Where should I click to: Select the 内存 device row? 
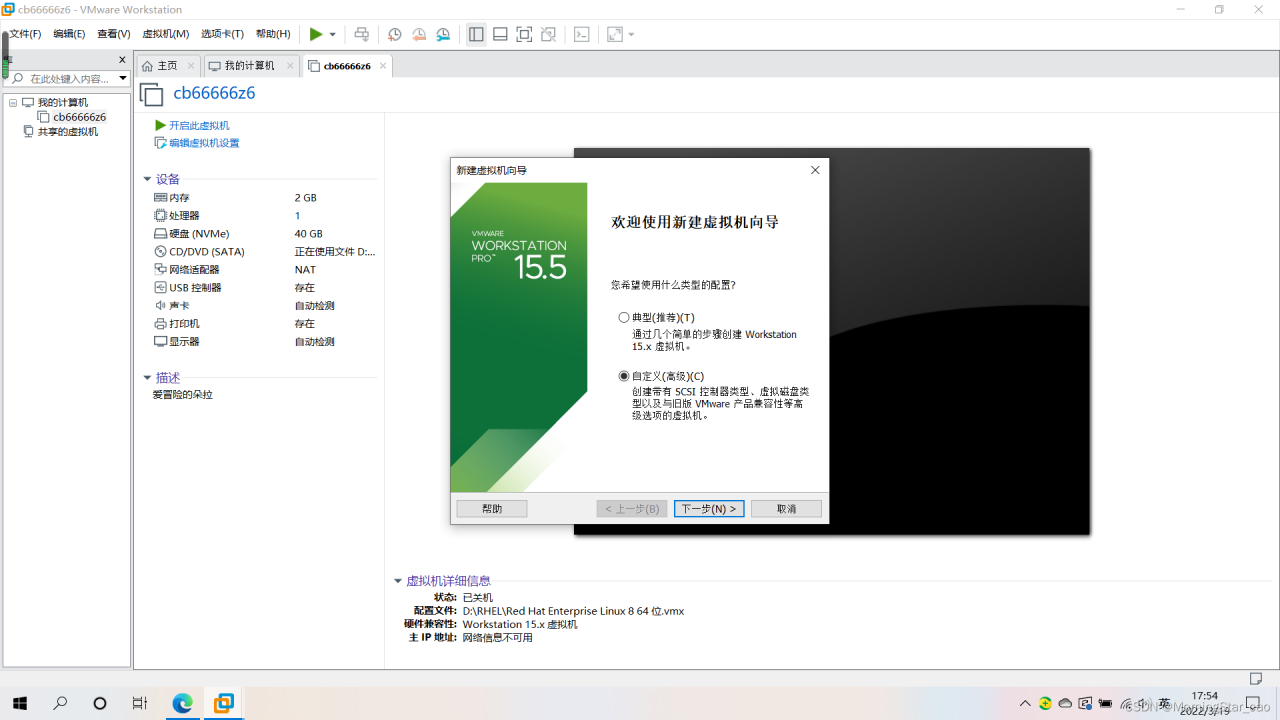pos(264,198)
